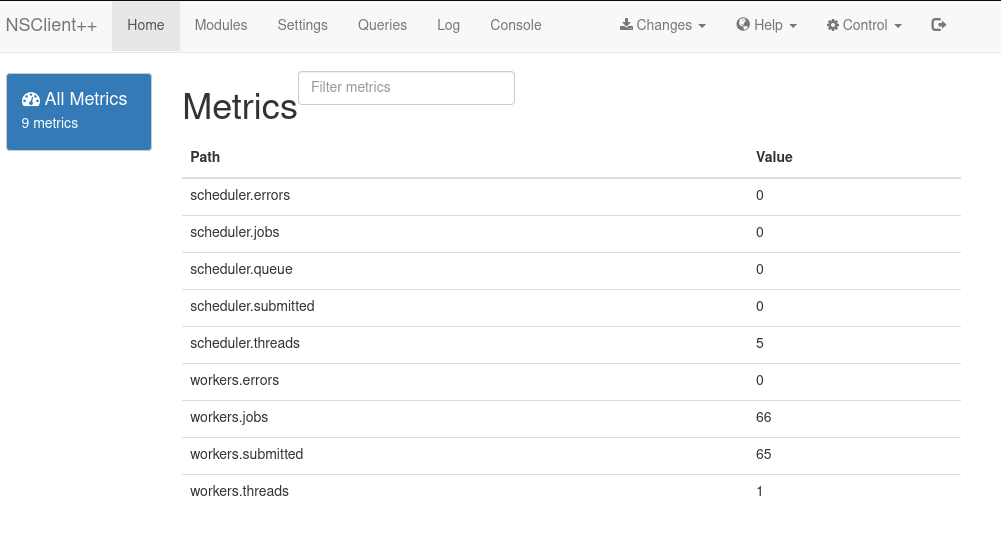
Task: Switch to the Queries tab
Action: (382, 25)
